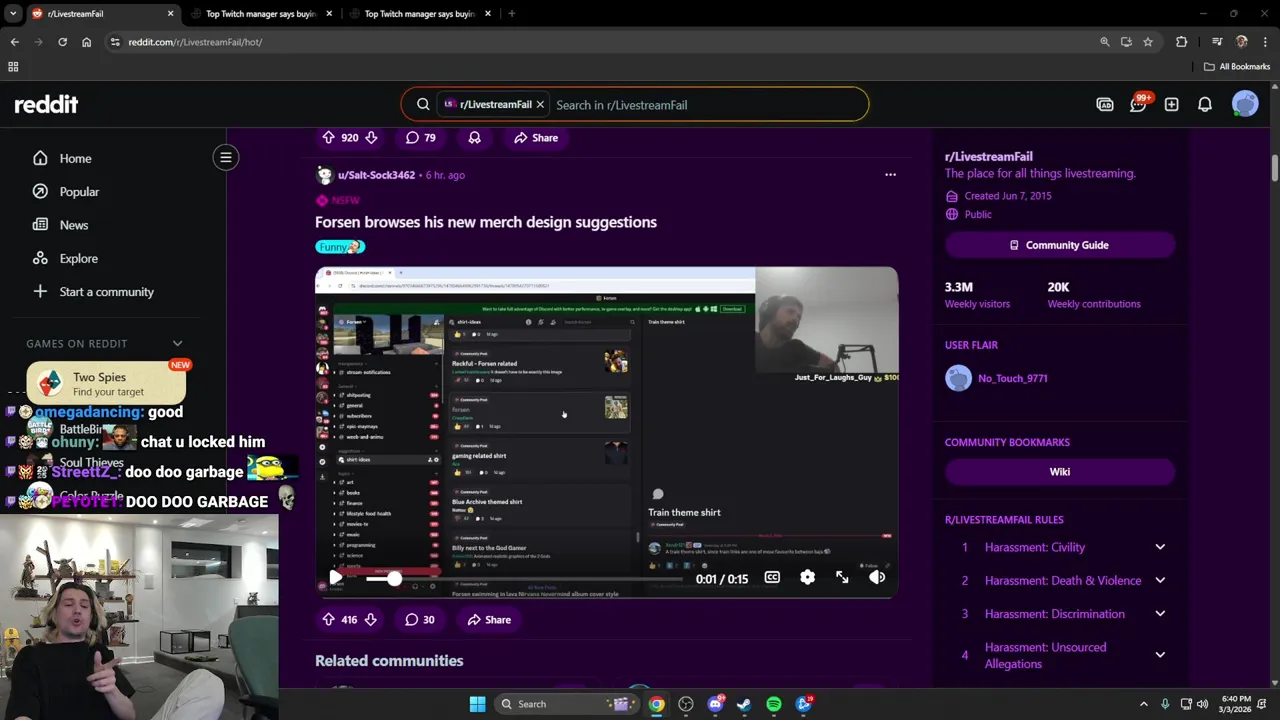Click the browser home button
The image size is (1280, 720).
(86, 42)
